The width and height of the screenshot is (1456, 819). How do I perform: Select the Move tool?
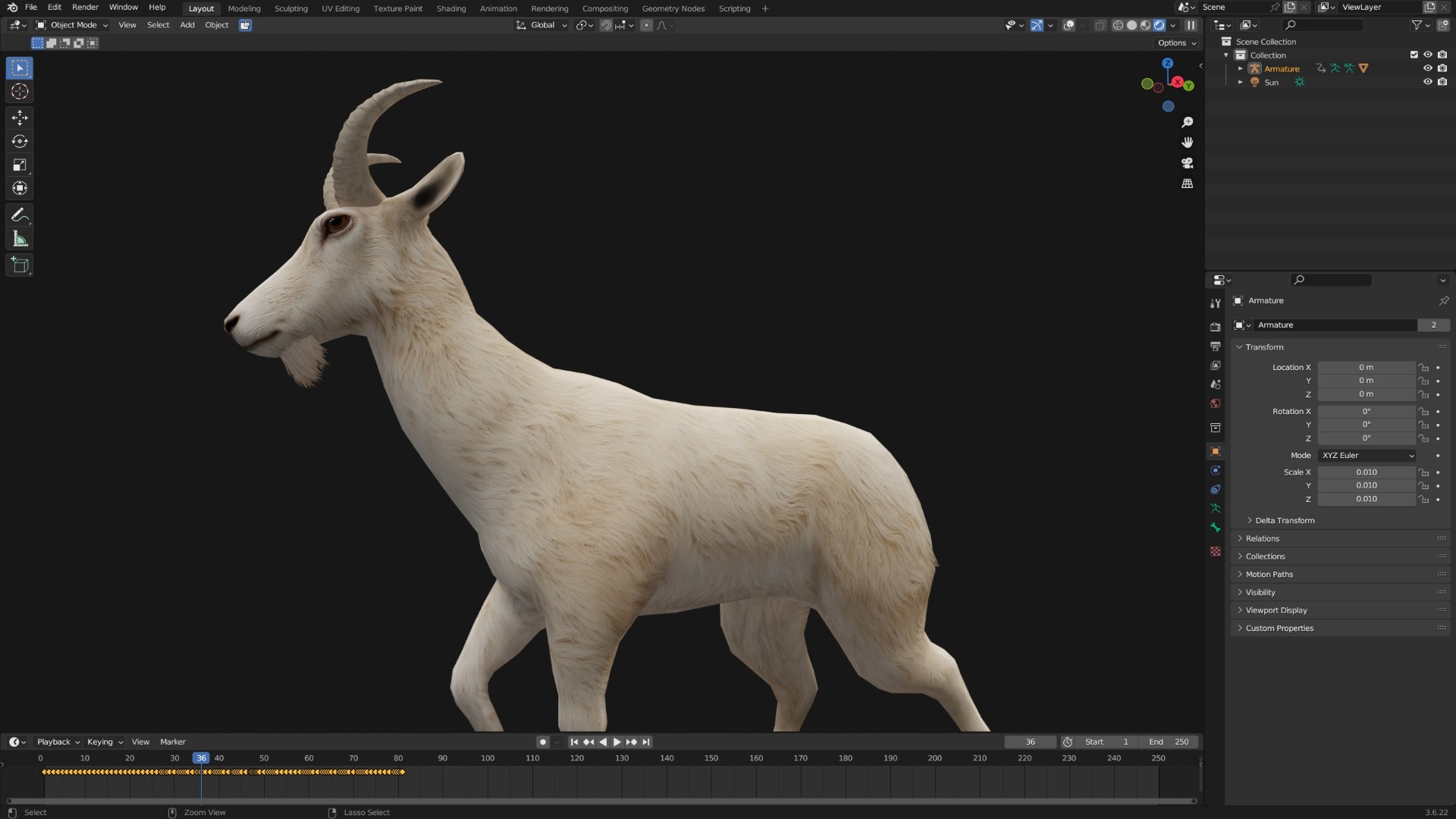click(x=20, y=117)
